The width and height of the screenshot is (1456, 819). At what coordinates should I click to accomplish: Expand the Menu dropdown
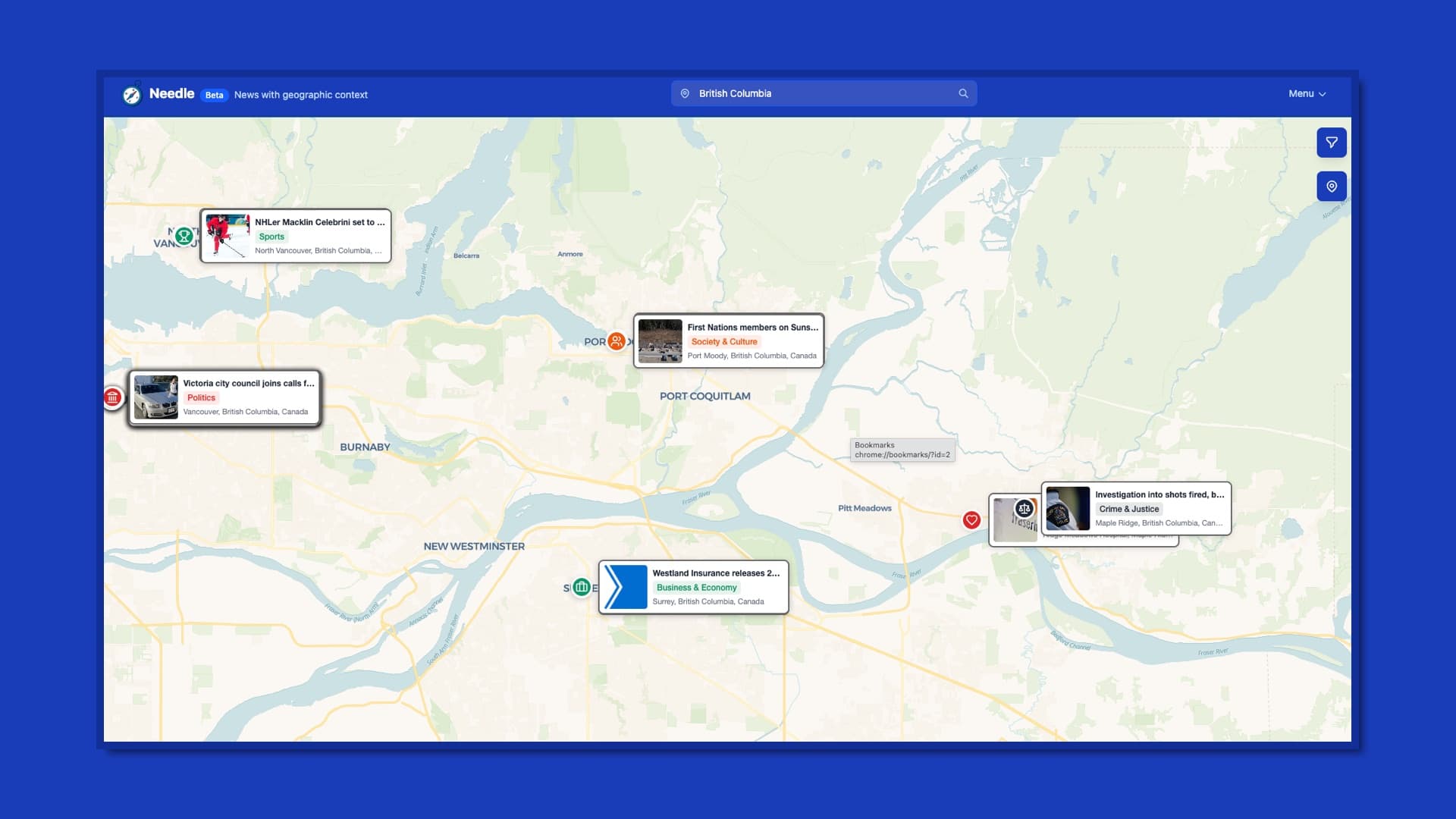(x=1307, y=94)
